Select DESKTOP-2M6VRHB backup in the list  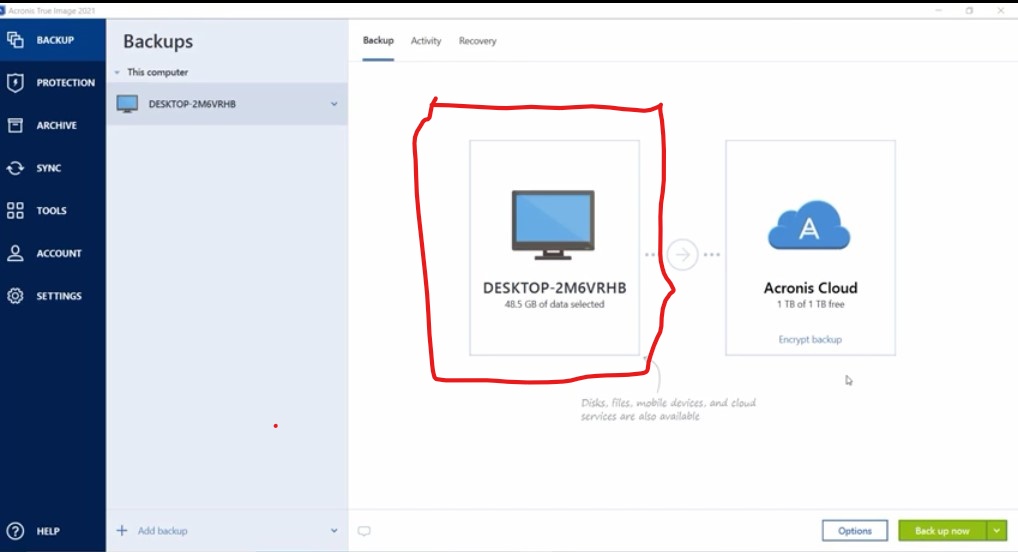point(227,104)
